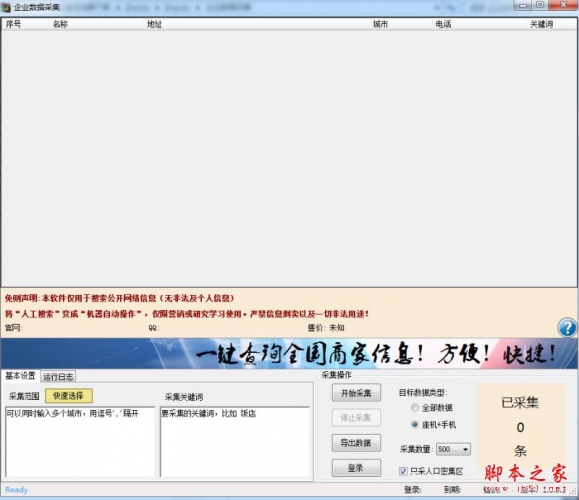
Task: Click the 目标数据类型 label
Action: coord(423,393)
